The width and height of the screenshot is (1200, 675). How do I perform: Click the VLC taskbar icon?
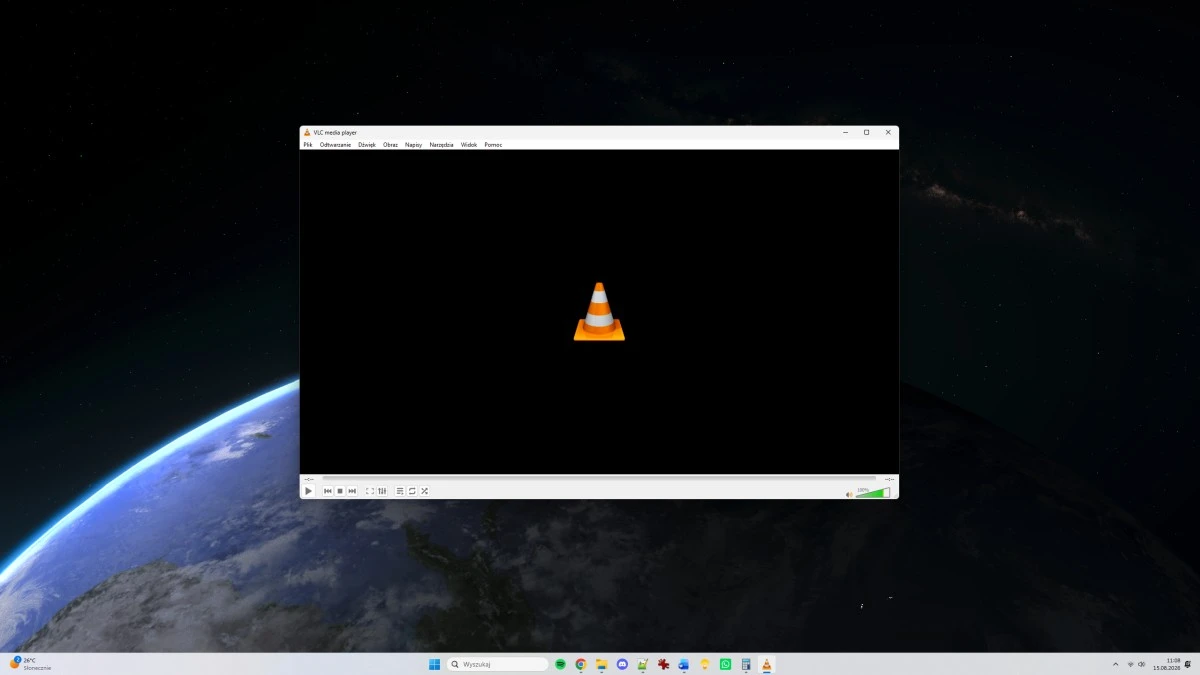point(767,664)
